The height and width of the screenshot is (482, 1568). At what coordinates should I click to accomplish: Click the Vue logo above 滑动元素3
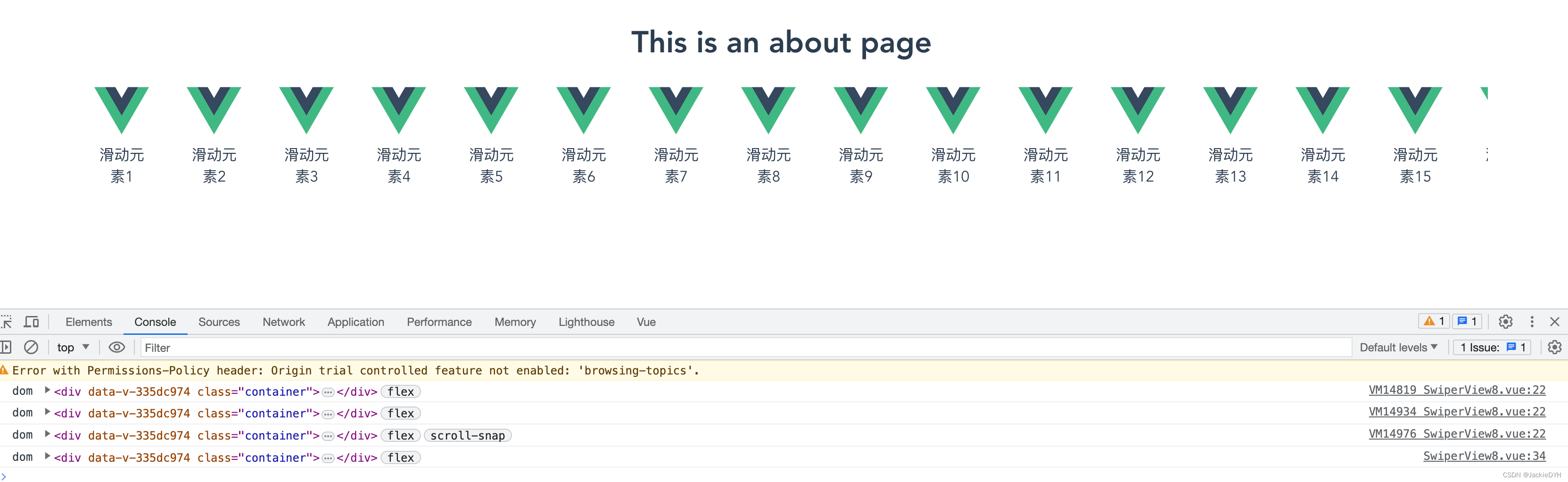coord(306,110)
